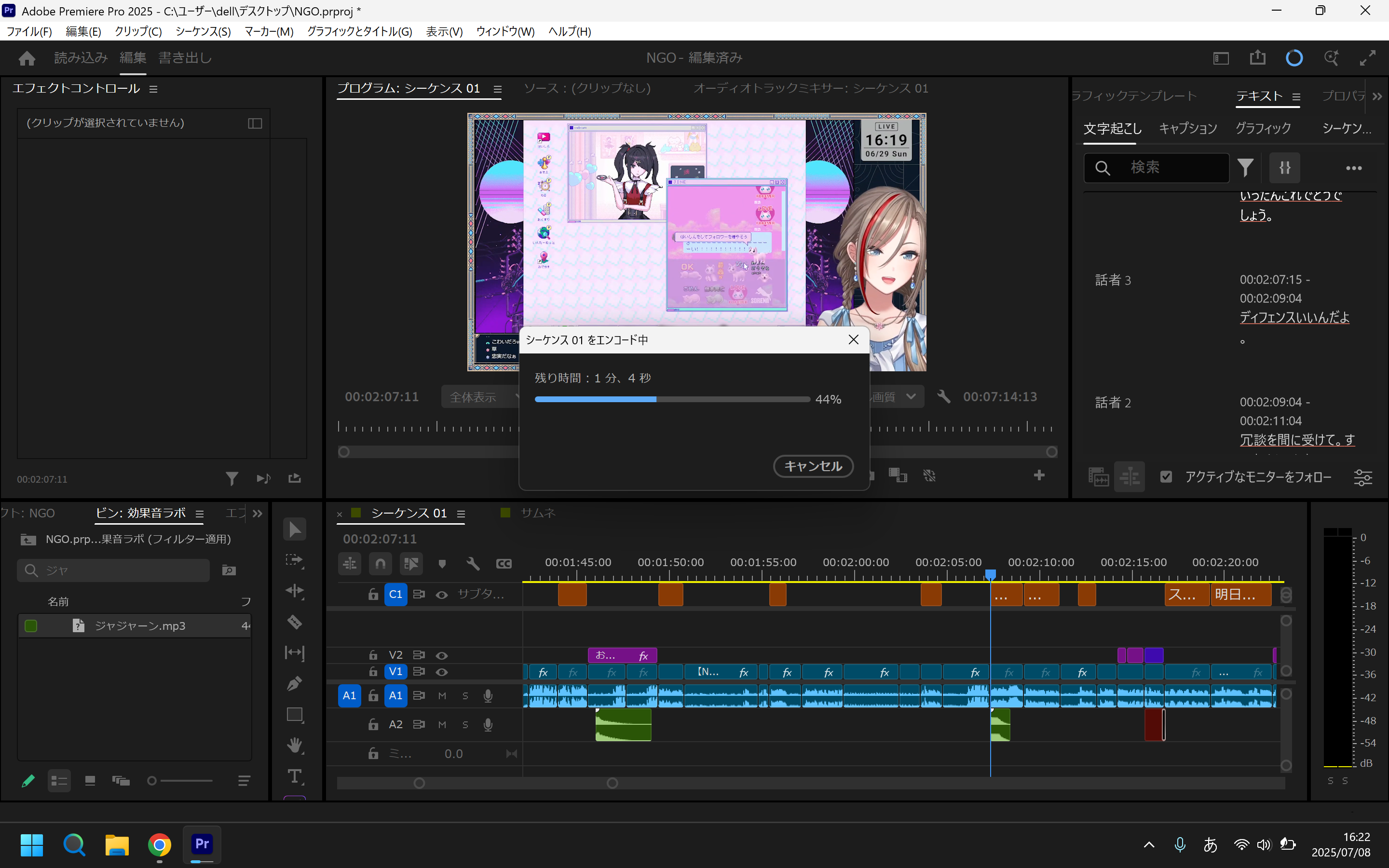The image size is (1389, 868).
Task: Switch to サムネ sequence tab
Action: pyautogui.click(x=538, y=513)
